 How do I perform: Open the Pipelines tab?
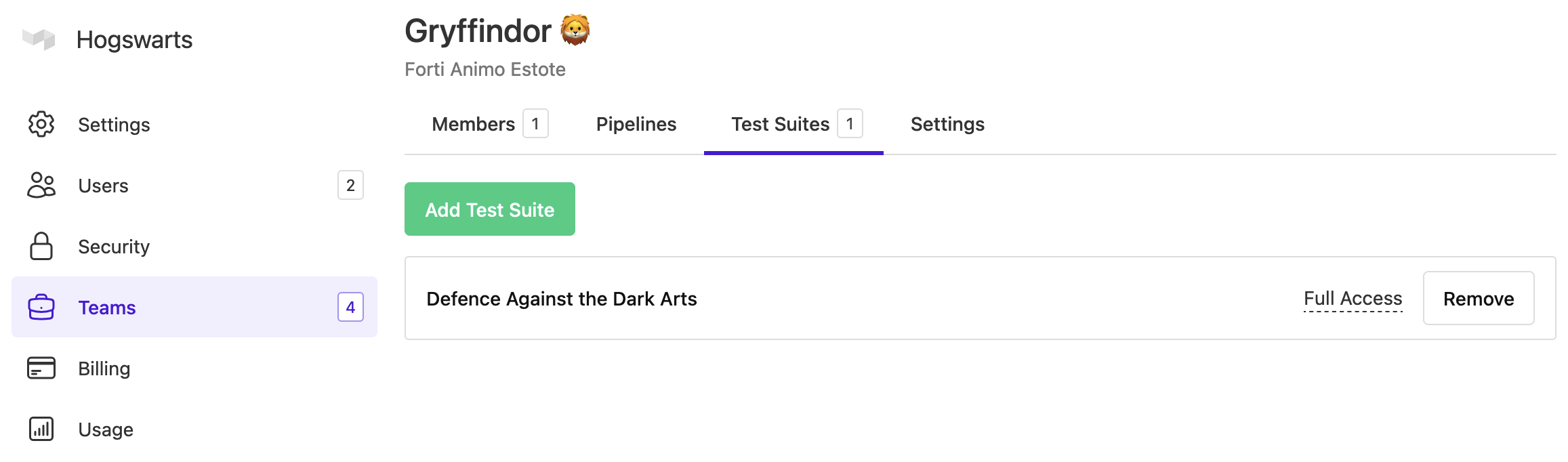(636, 124)
